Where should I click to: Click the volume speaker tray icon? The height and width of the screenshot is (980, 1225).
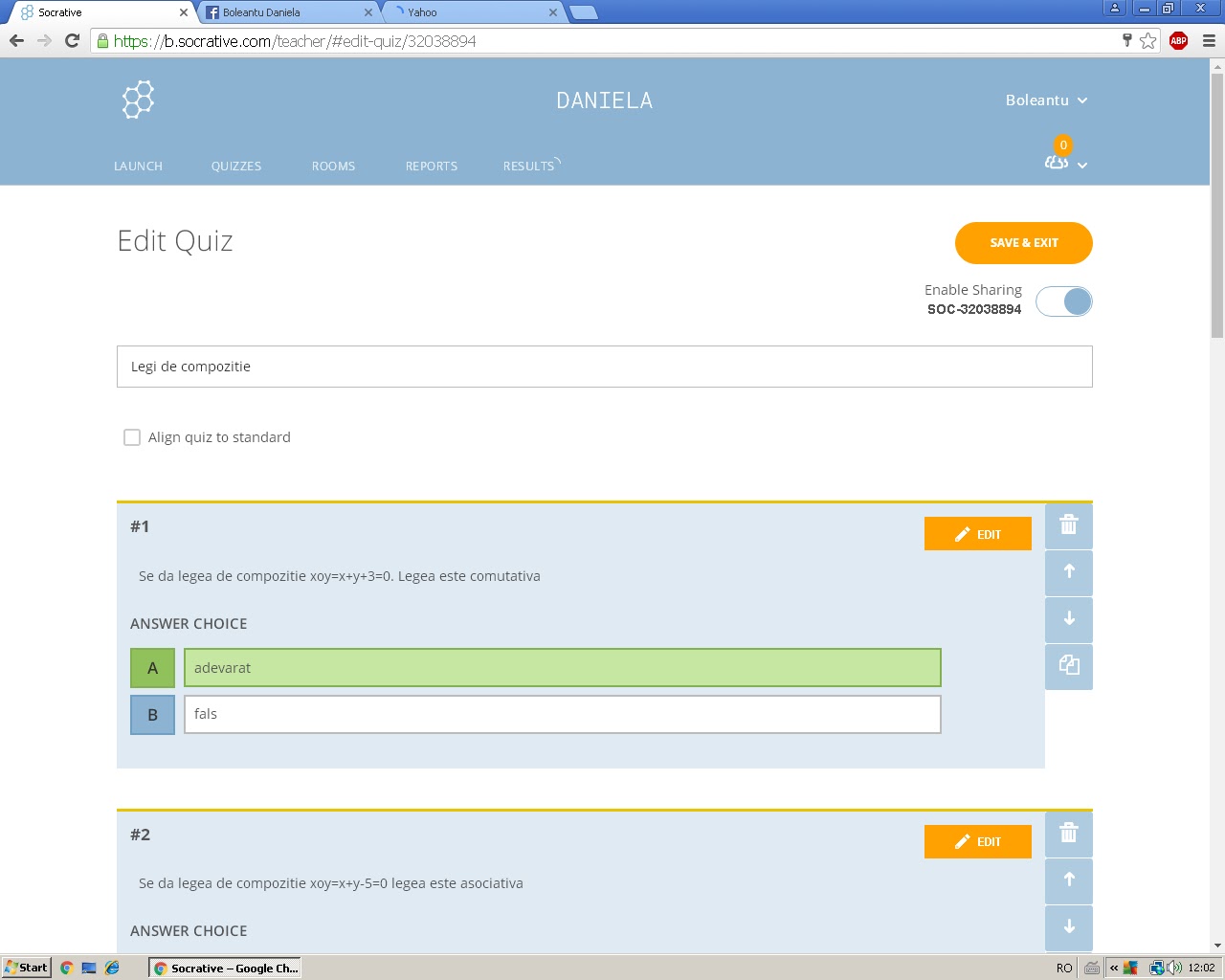click(1174, 968)
